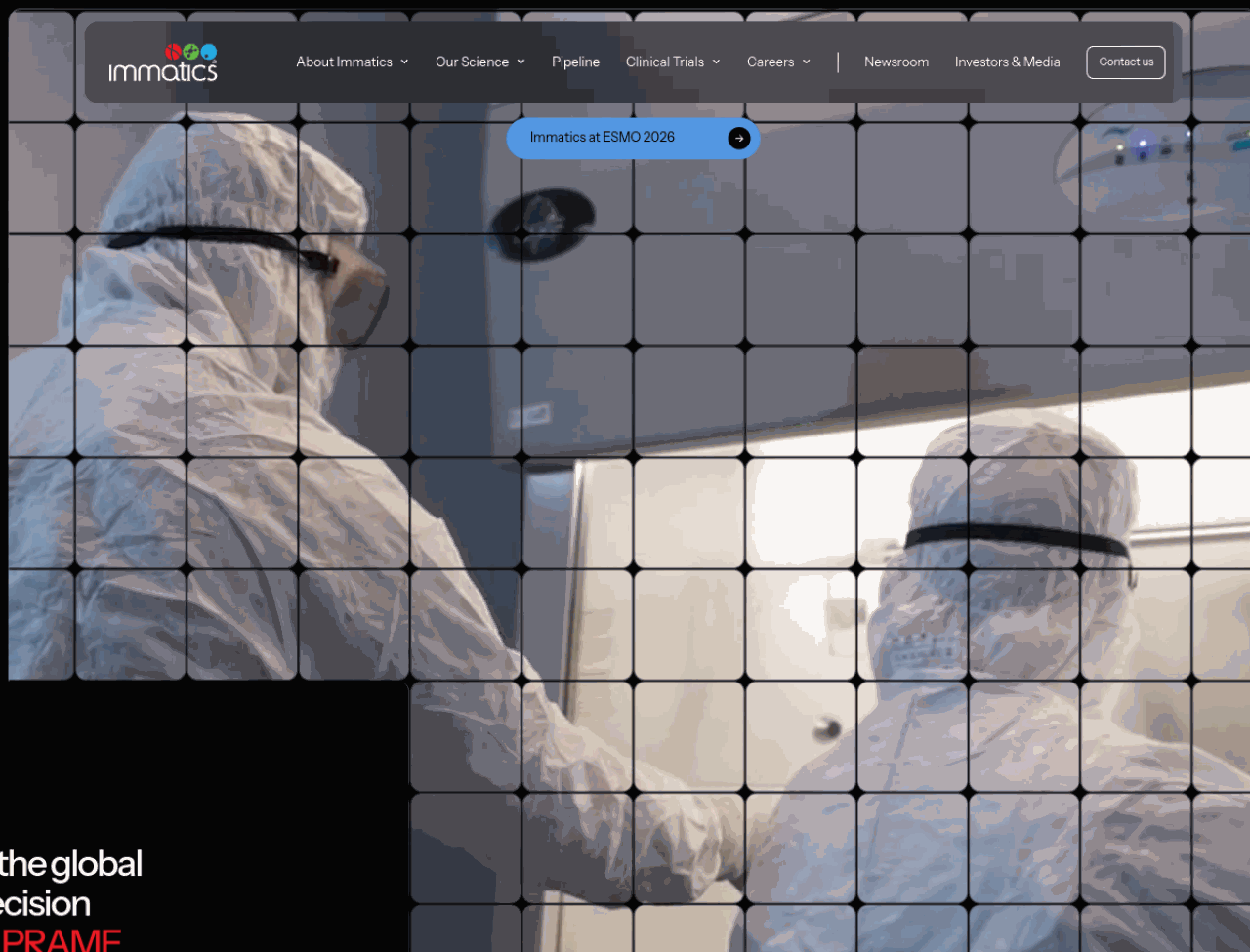Open the Our Science menu
The width and height of the screenshot is (1250, 952).
click(x=472, y=62)
